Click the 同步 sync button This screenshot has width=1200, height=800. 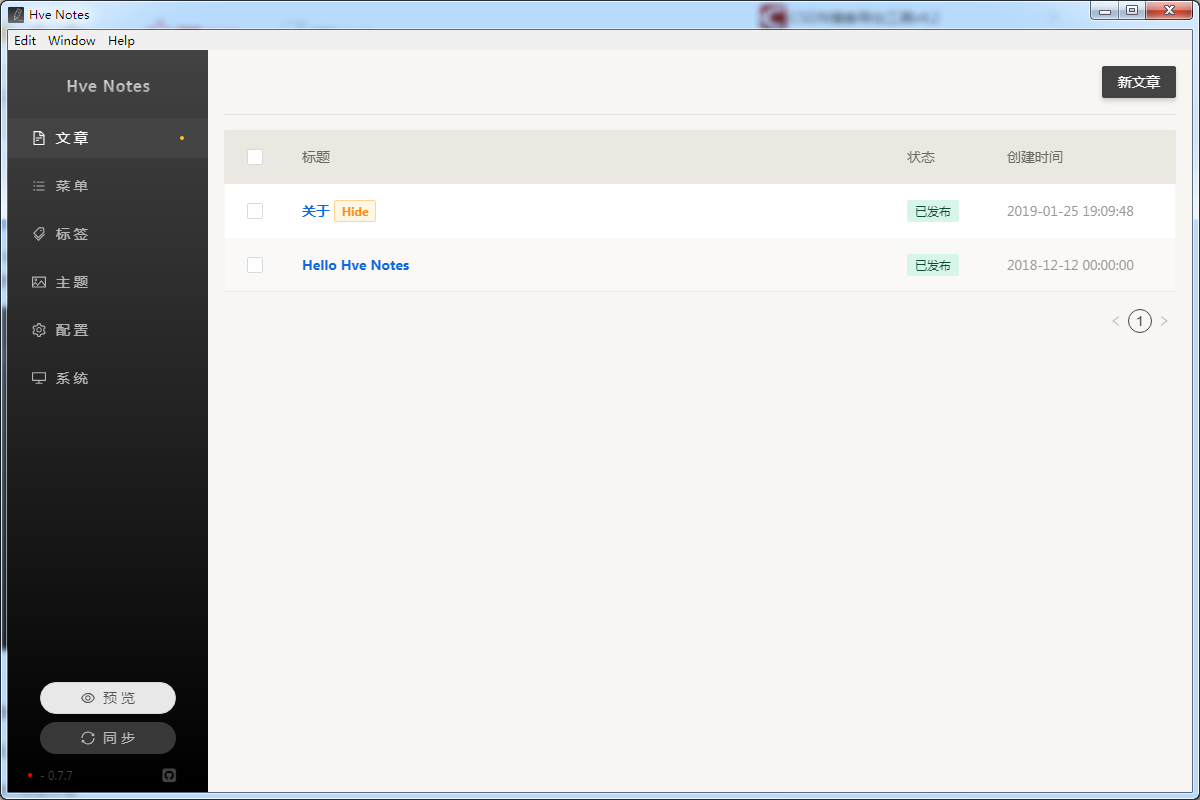(x=108, y=738)
